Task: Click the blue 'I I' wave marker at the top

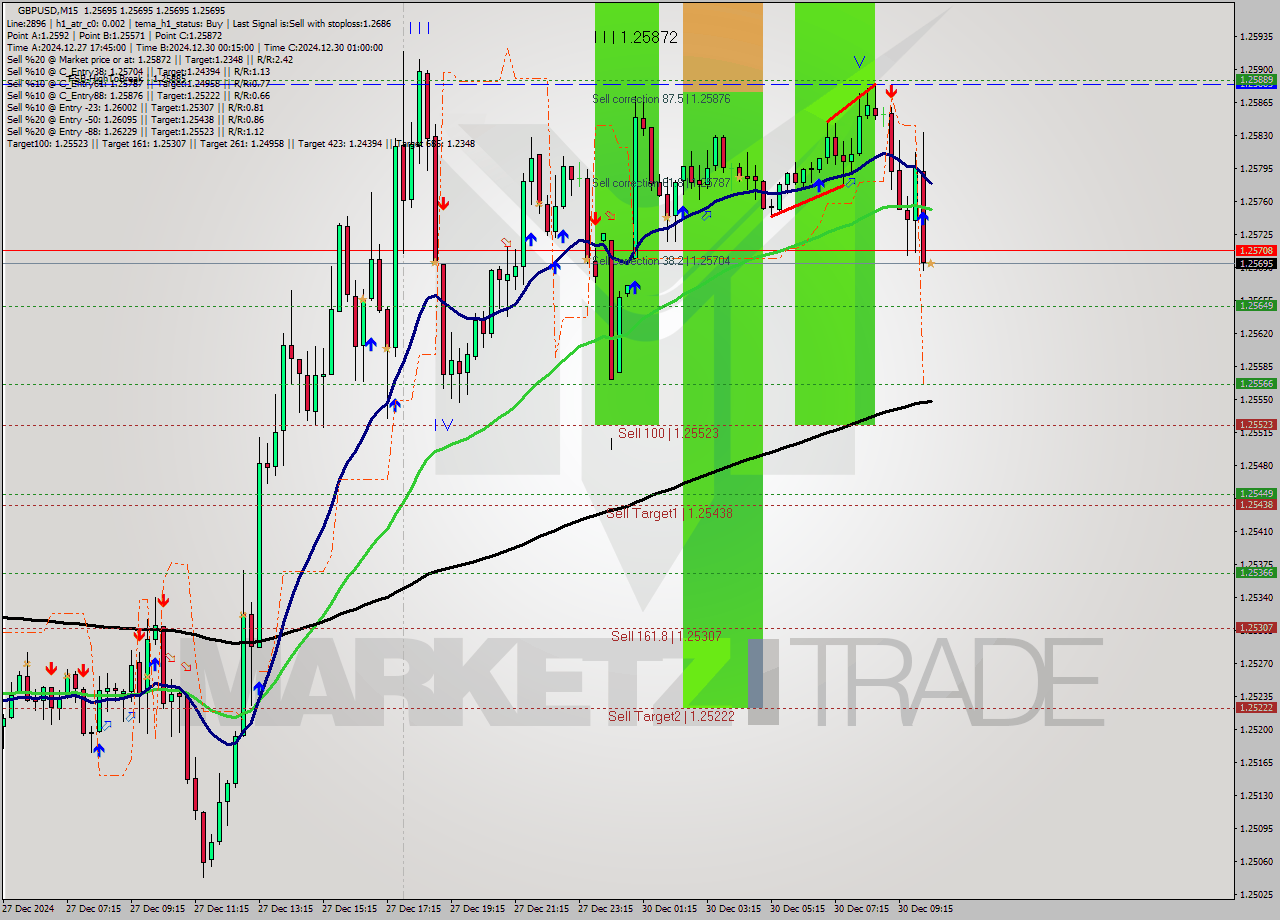Action: [x=419, y=28]
